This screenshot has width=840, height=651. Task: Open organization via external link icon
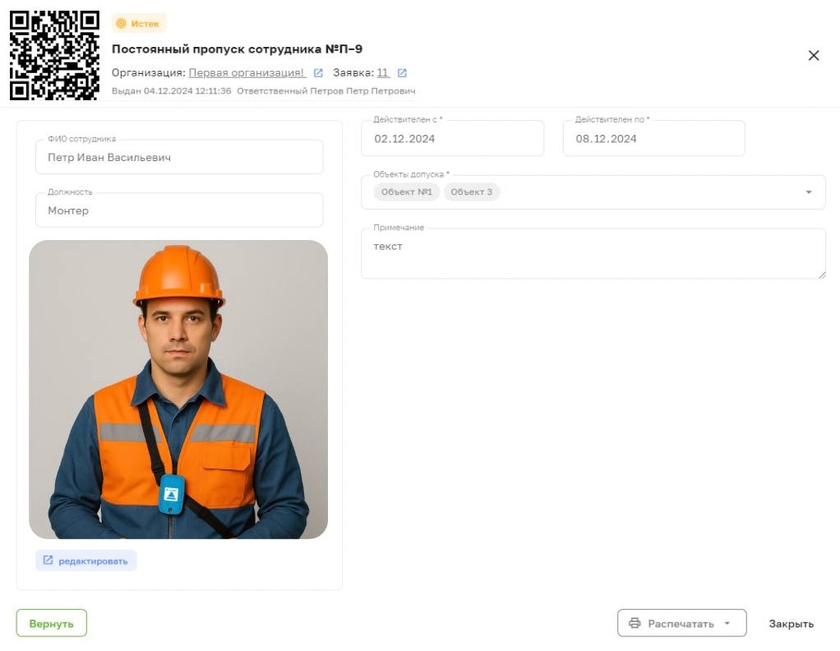(318, 73)
